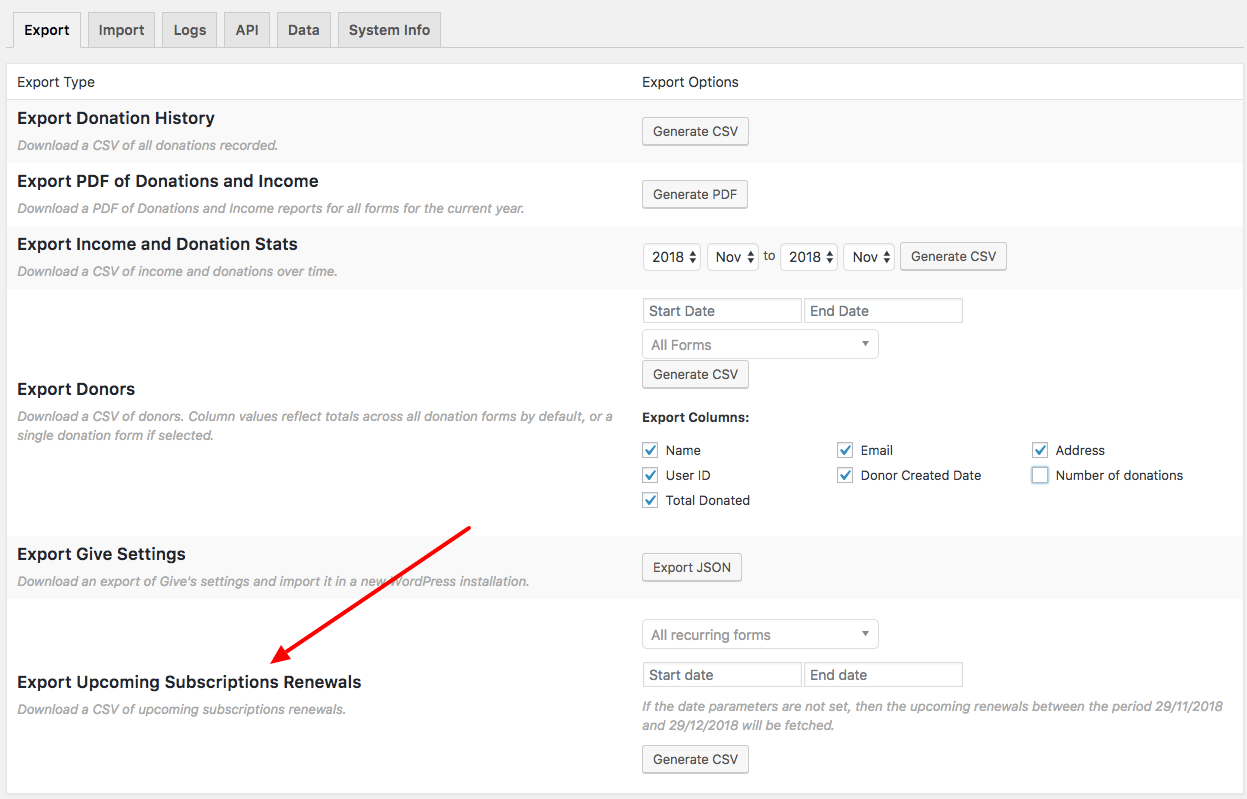Screen dimensions: 1247x799
Task: Expand the All recurring forms dropdown
Action: [760, 635]
